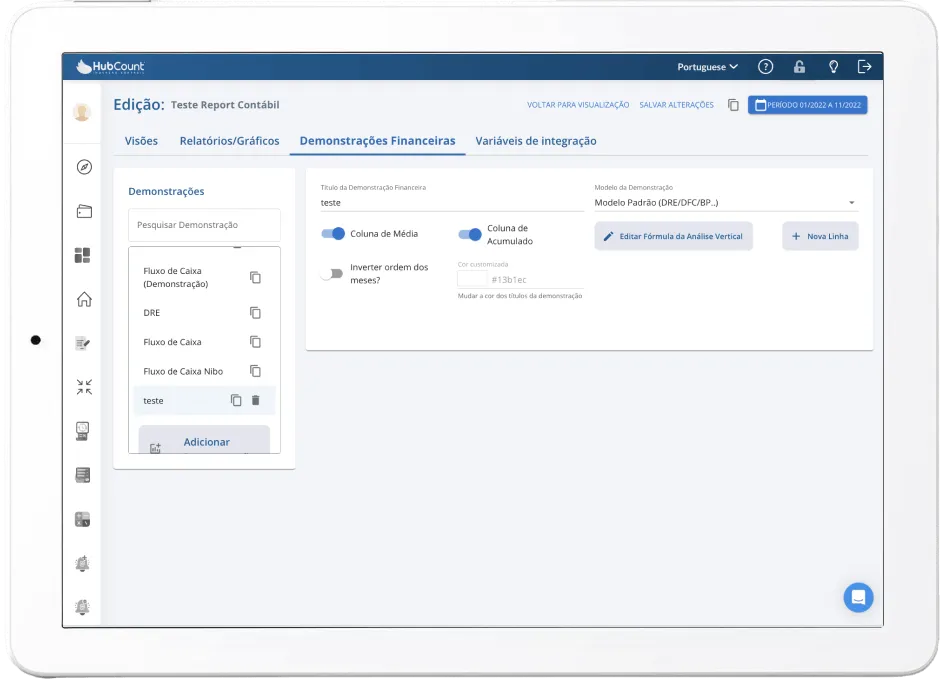Open the wallet sidebar icon

pos(84,211)
